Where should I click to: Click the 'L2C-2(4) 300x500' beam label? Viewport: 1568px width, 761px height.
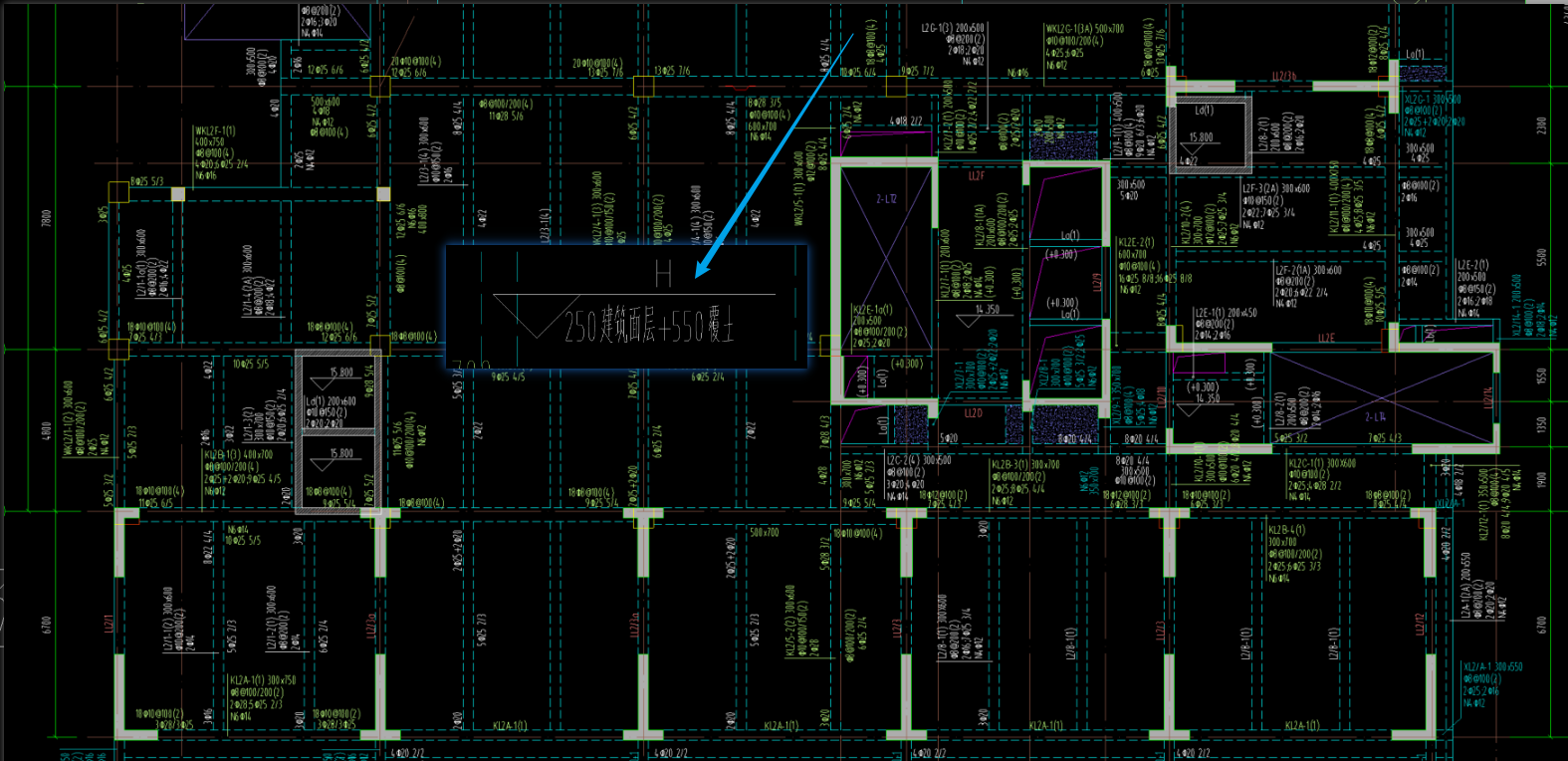[x=918, y=460]
